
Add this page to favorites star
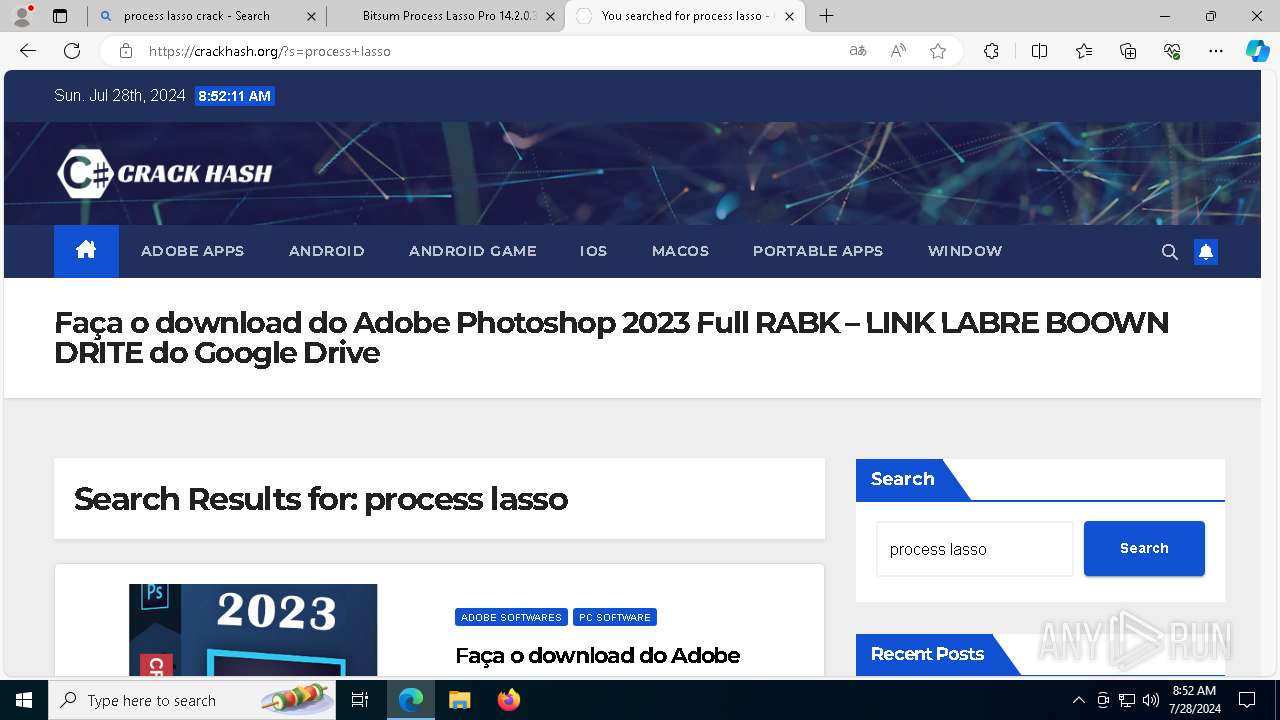click(x=938, y=51)
